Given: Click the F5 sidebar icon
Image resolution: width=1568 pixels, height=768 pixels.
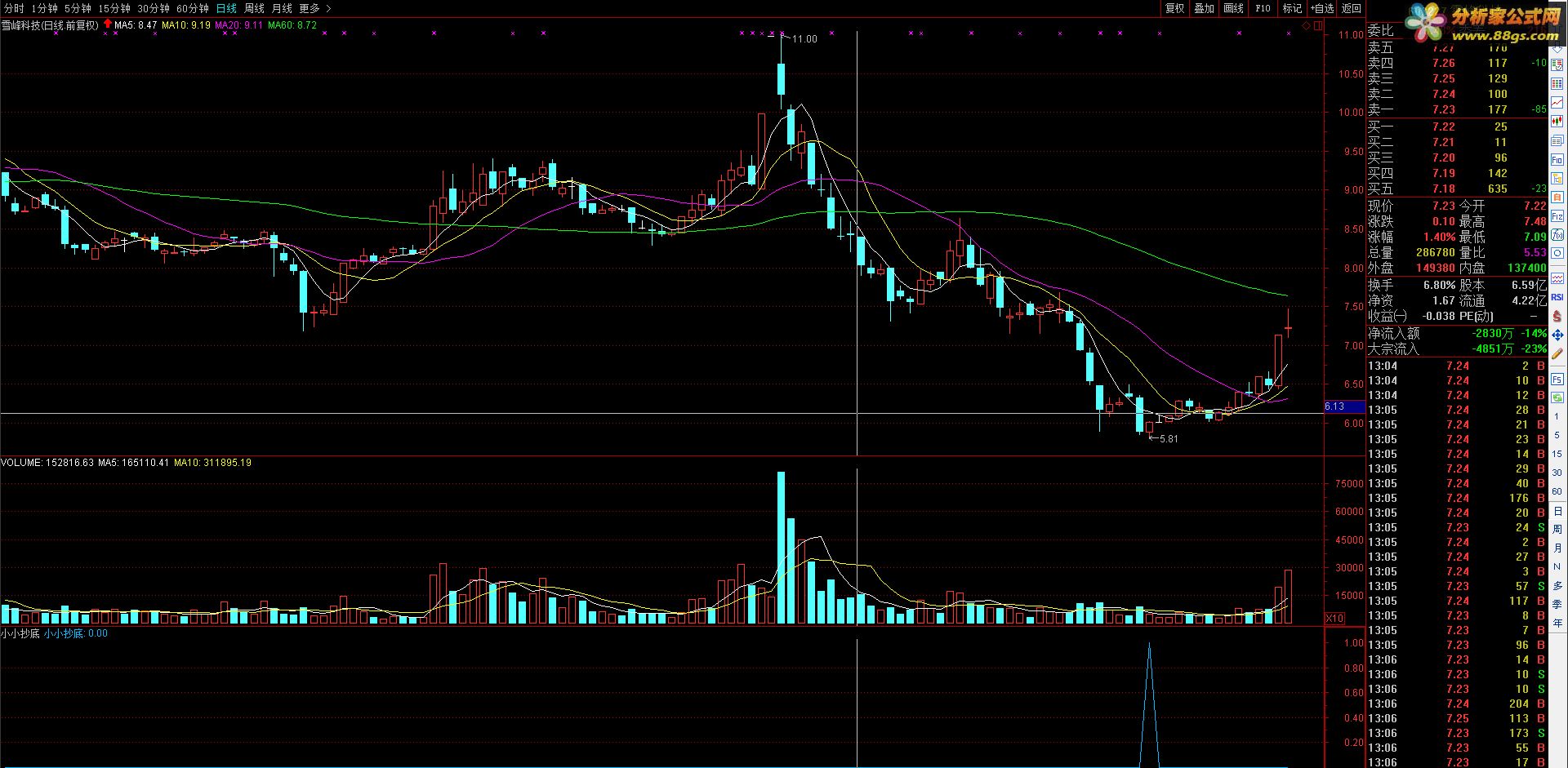Looking at the screenshot, I should click(1557, 380).
